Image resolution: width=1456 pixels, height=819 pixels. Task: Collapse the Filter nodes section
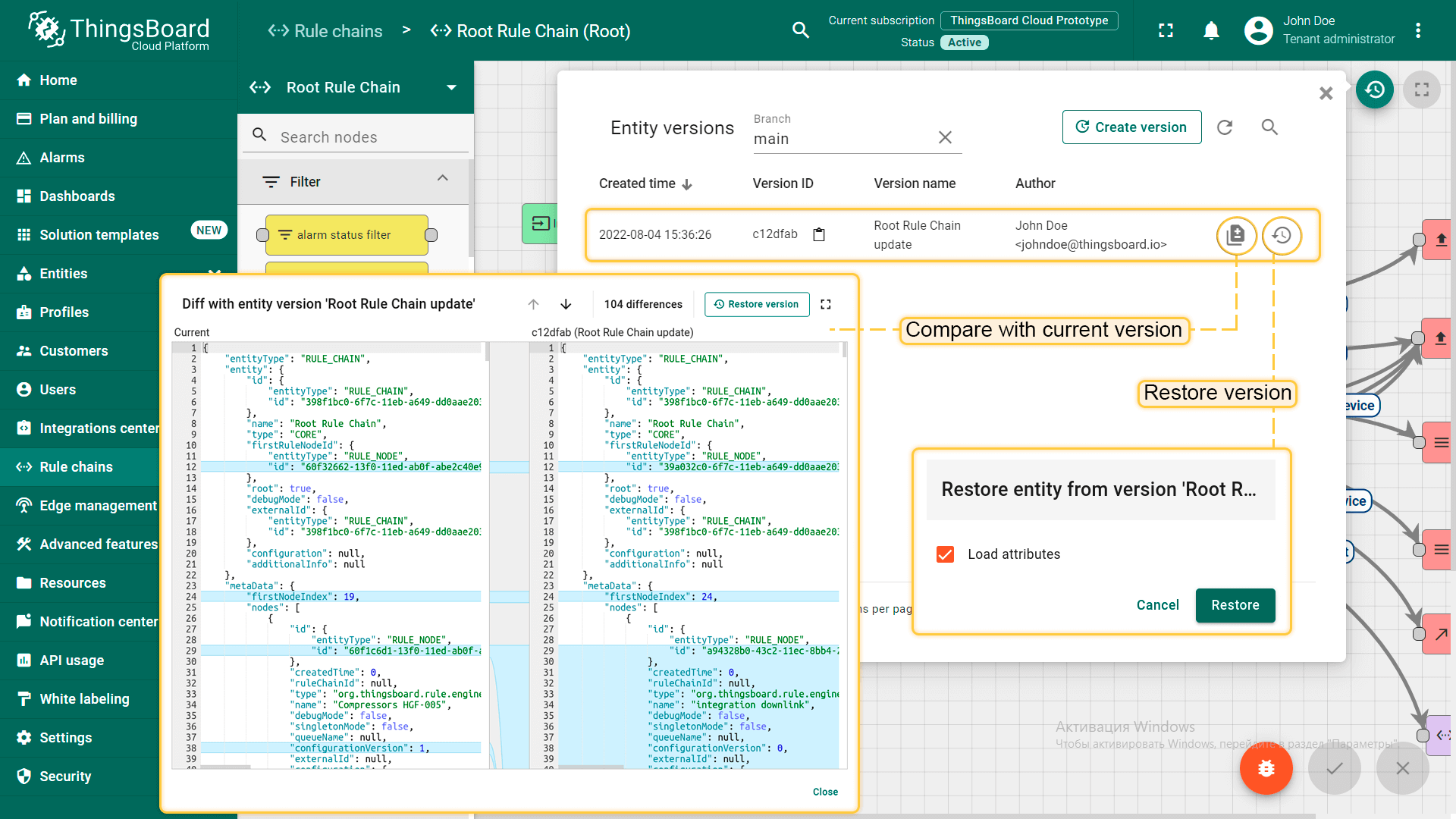pyautogui.click(x=443, y=178)
